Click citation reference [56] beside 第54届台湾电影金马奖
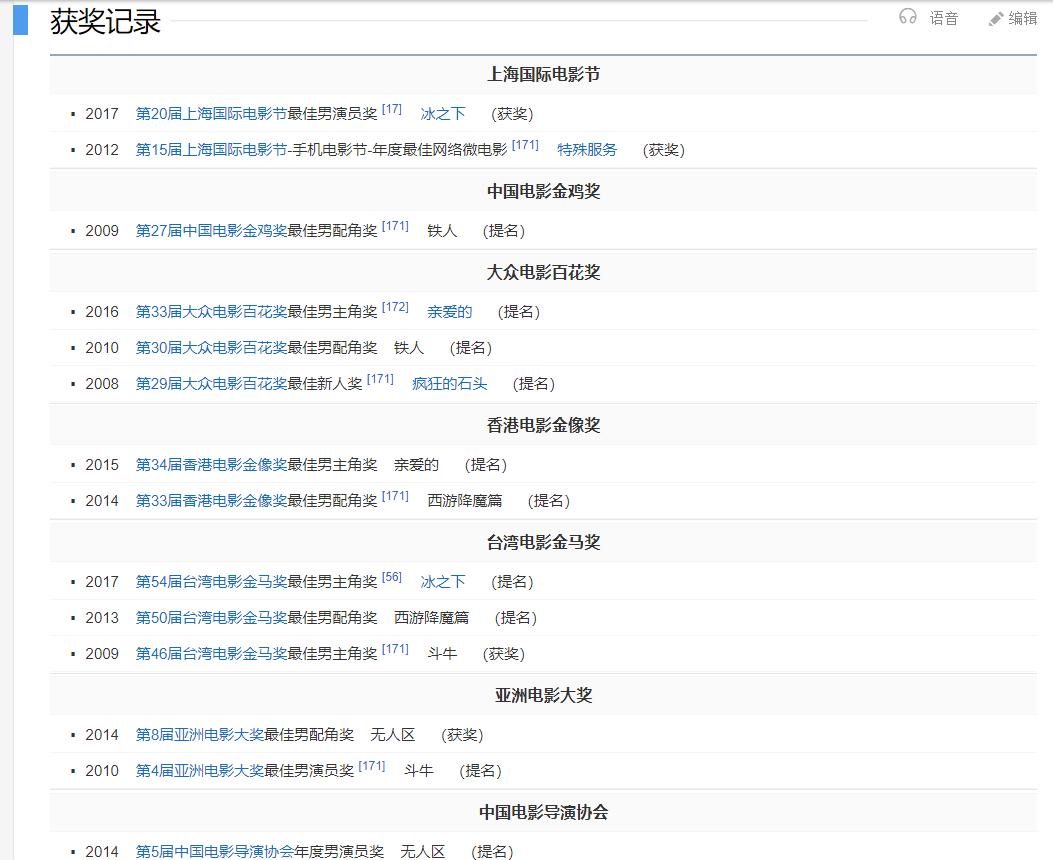 point(389,577)
